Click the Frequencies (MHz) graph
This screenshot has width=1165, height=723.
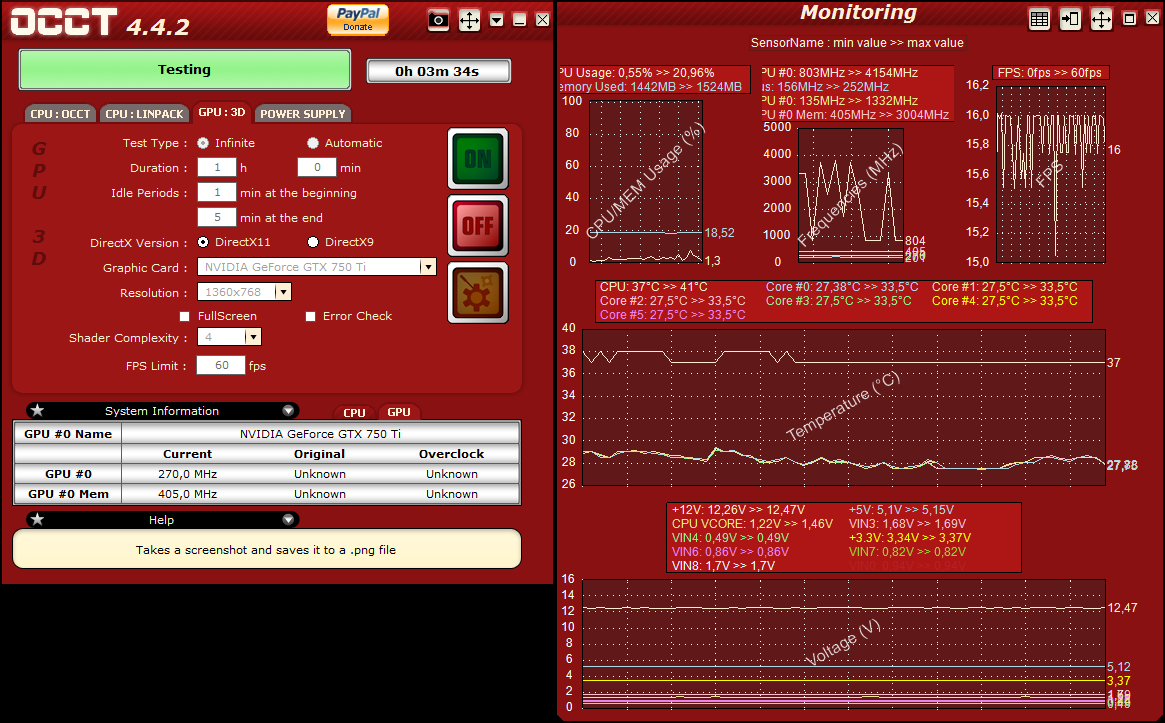[x=851, y=195]
